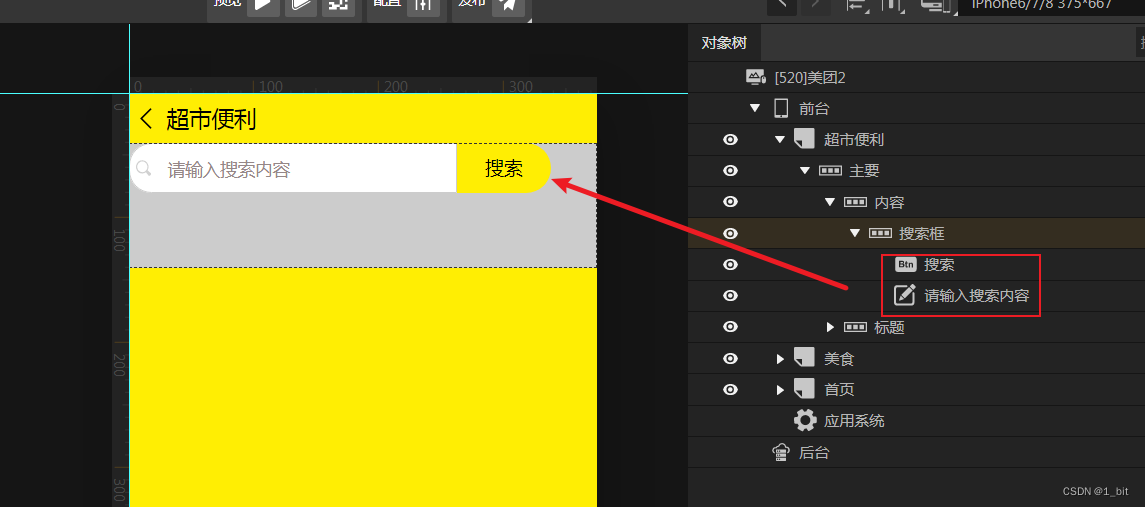Click the undo back-arrow icon in top toolbar
Viewport: 1145px width, 507px height.
tap(782, 6)
